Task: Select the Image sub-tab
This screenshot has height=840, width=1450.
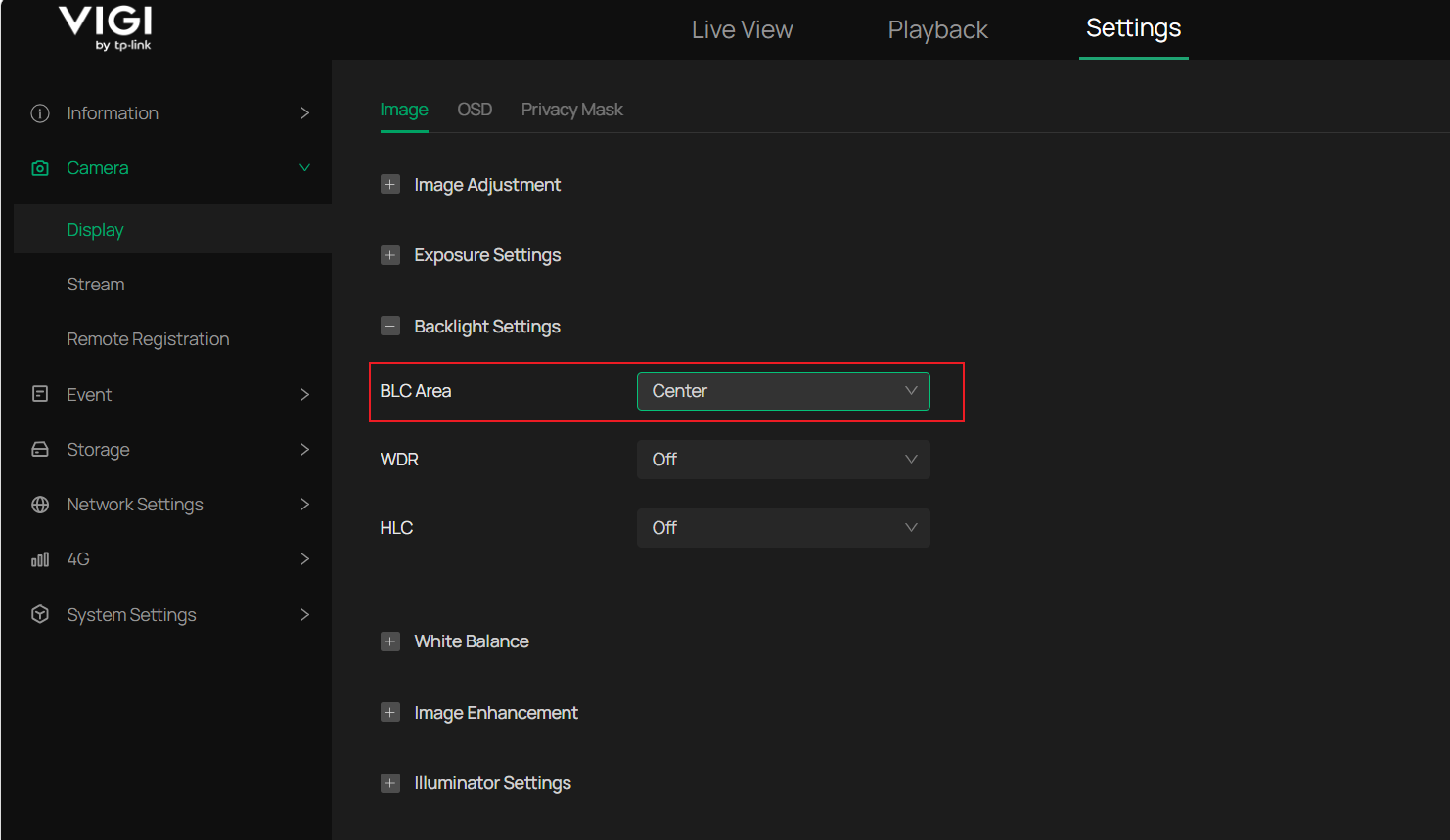Action: 404,110
